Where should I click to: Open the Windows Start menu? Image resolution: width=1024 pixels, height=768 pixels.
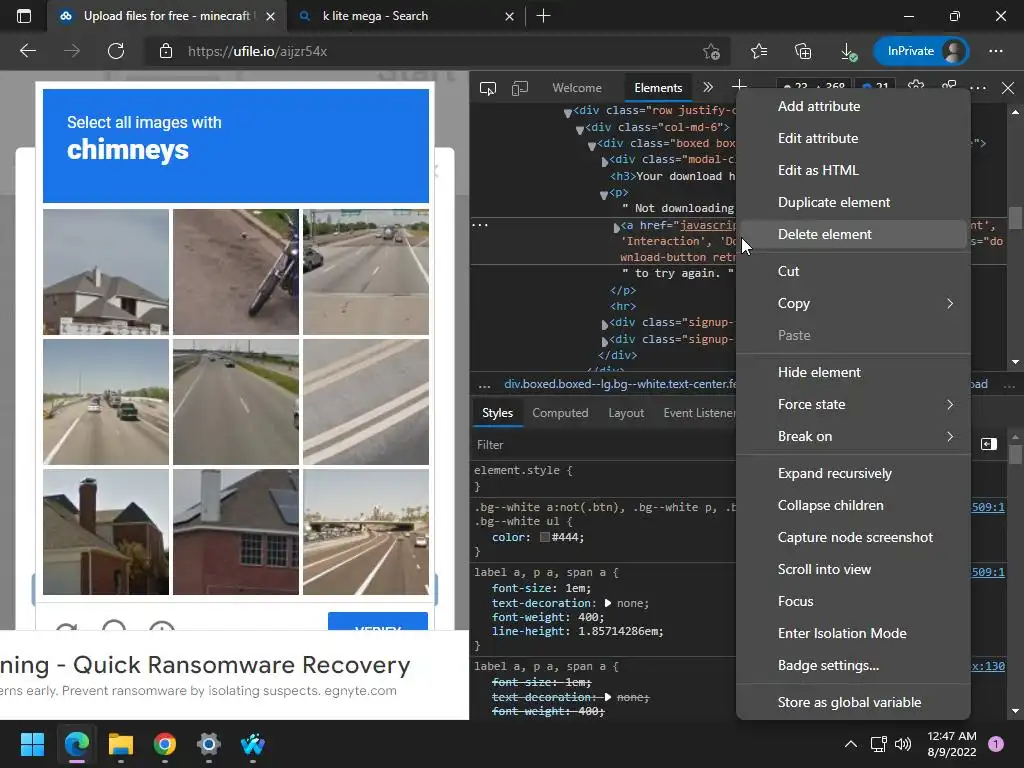coord(33,744)
